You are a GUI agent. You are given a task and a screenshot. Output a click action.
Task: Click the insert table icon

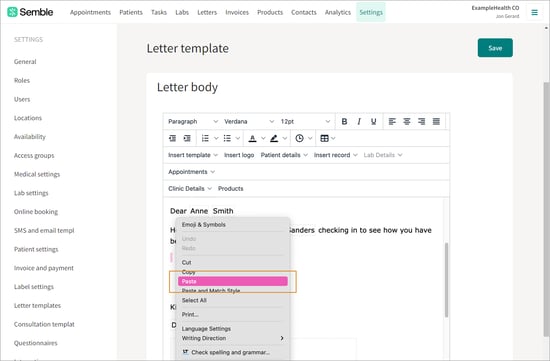tap(324, 138)
